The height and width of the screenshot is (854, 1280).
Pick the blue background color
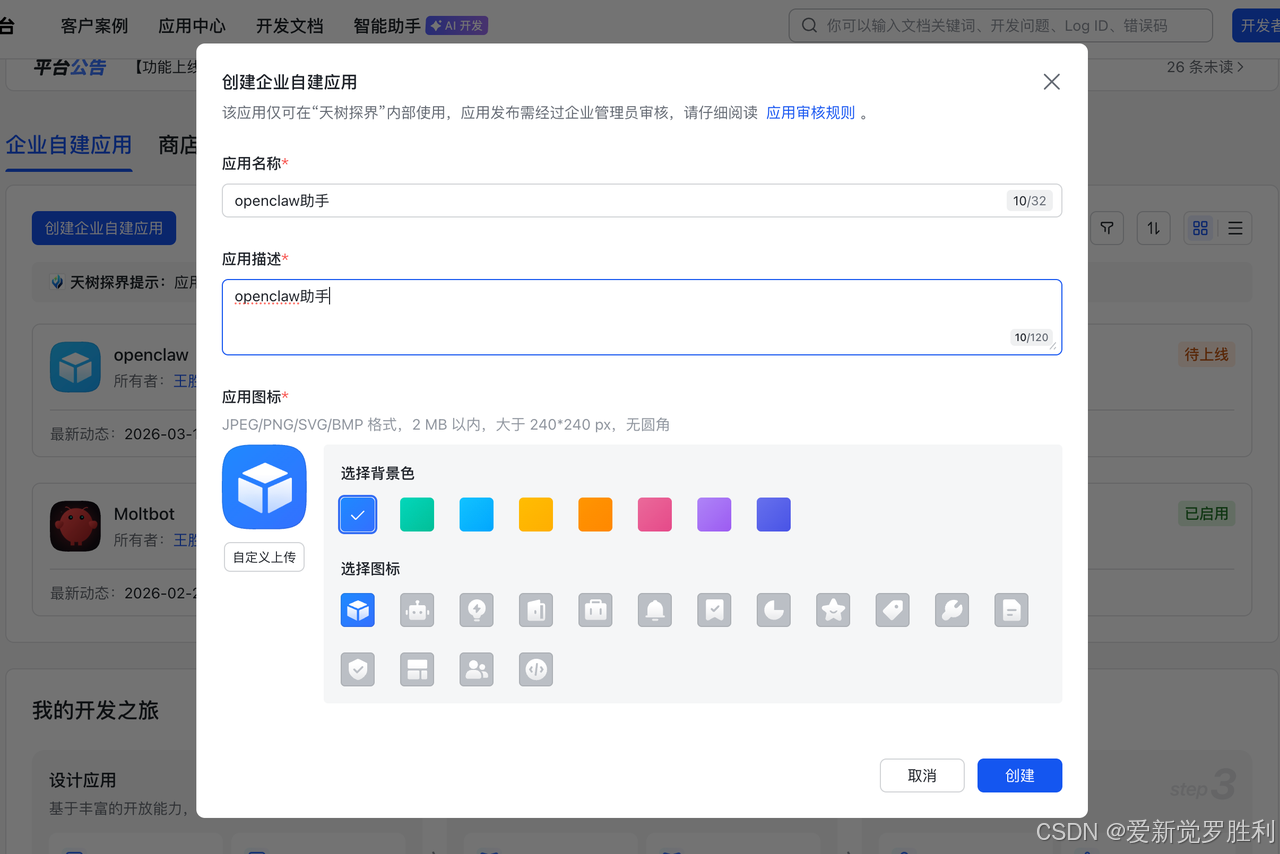[x=358, y=514]
